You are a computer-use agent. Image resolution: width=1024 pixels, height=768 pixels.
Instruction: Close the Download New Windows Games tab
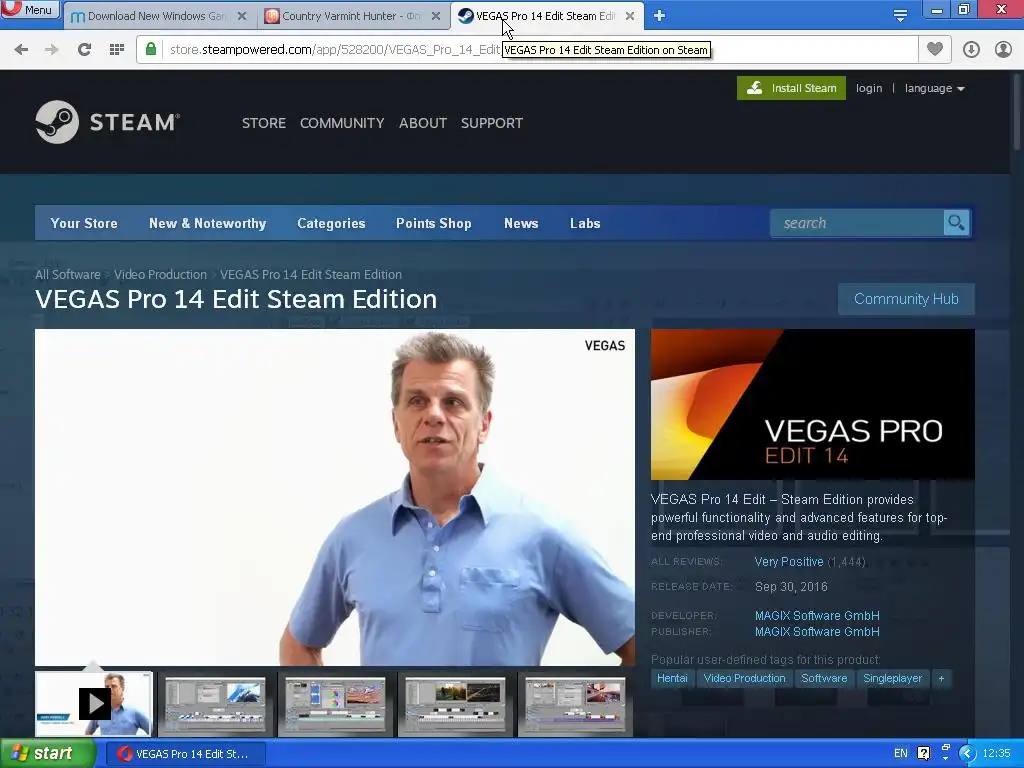coord(242,16)
